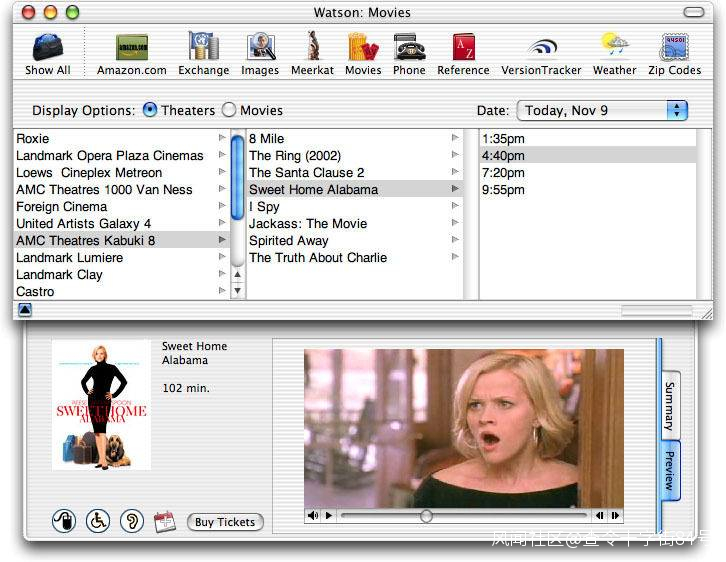Select the Theaters display option

tap(150, 110)
